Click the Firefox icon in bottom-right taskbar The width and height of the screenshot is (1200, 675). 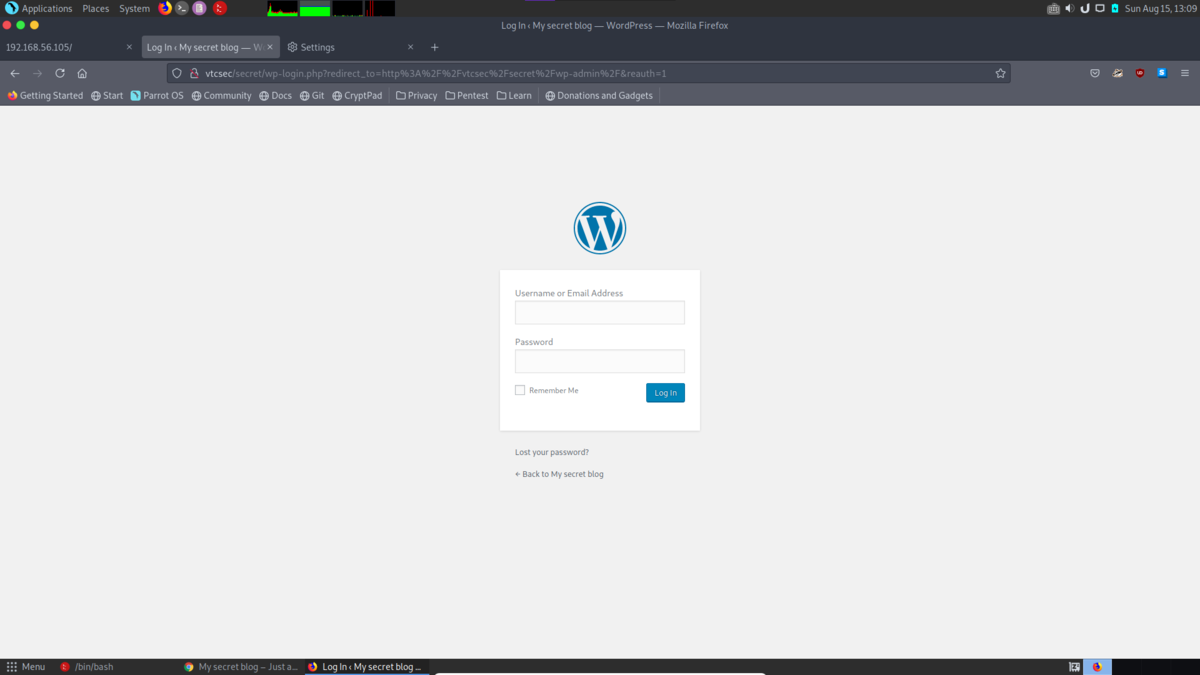(x=1097, y=667)
